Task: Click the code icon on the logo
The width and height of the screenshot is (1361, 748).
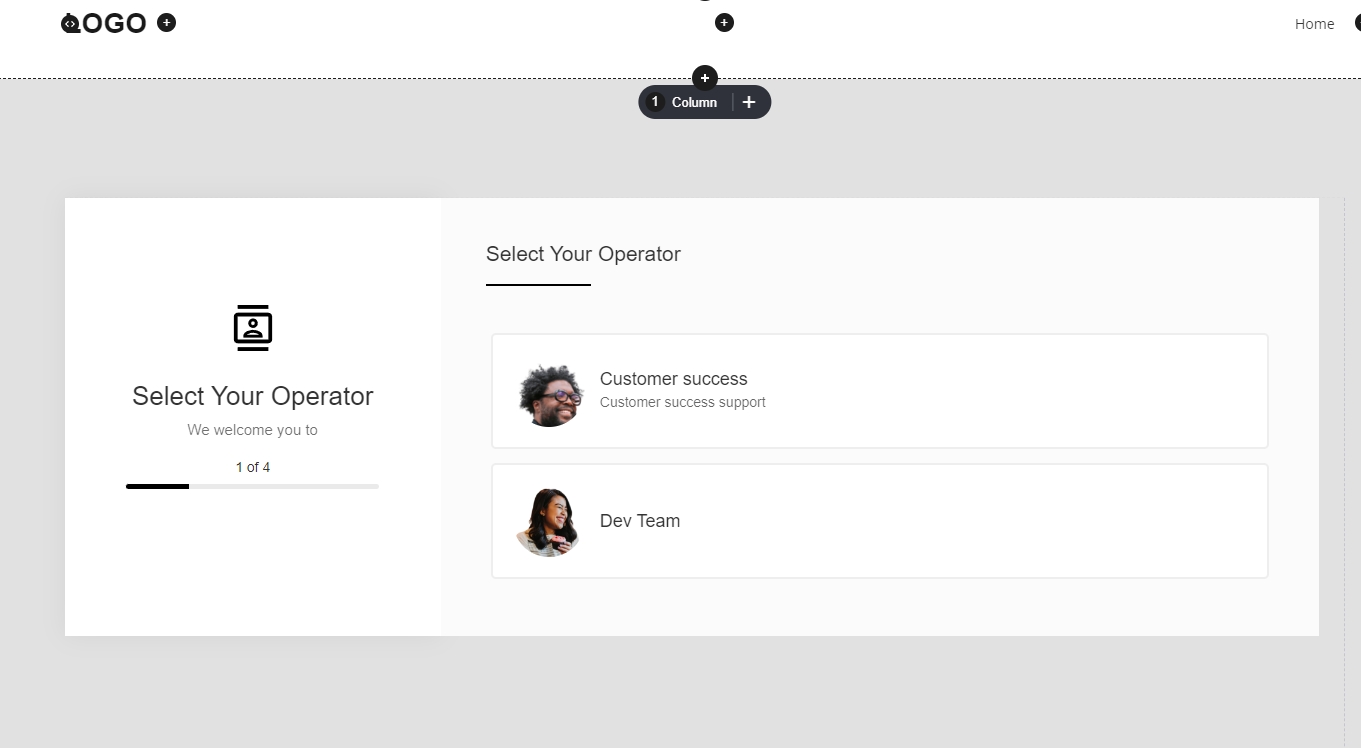Action: click(x=69, y=23)
